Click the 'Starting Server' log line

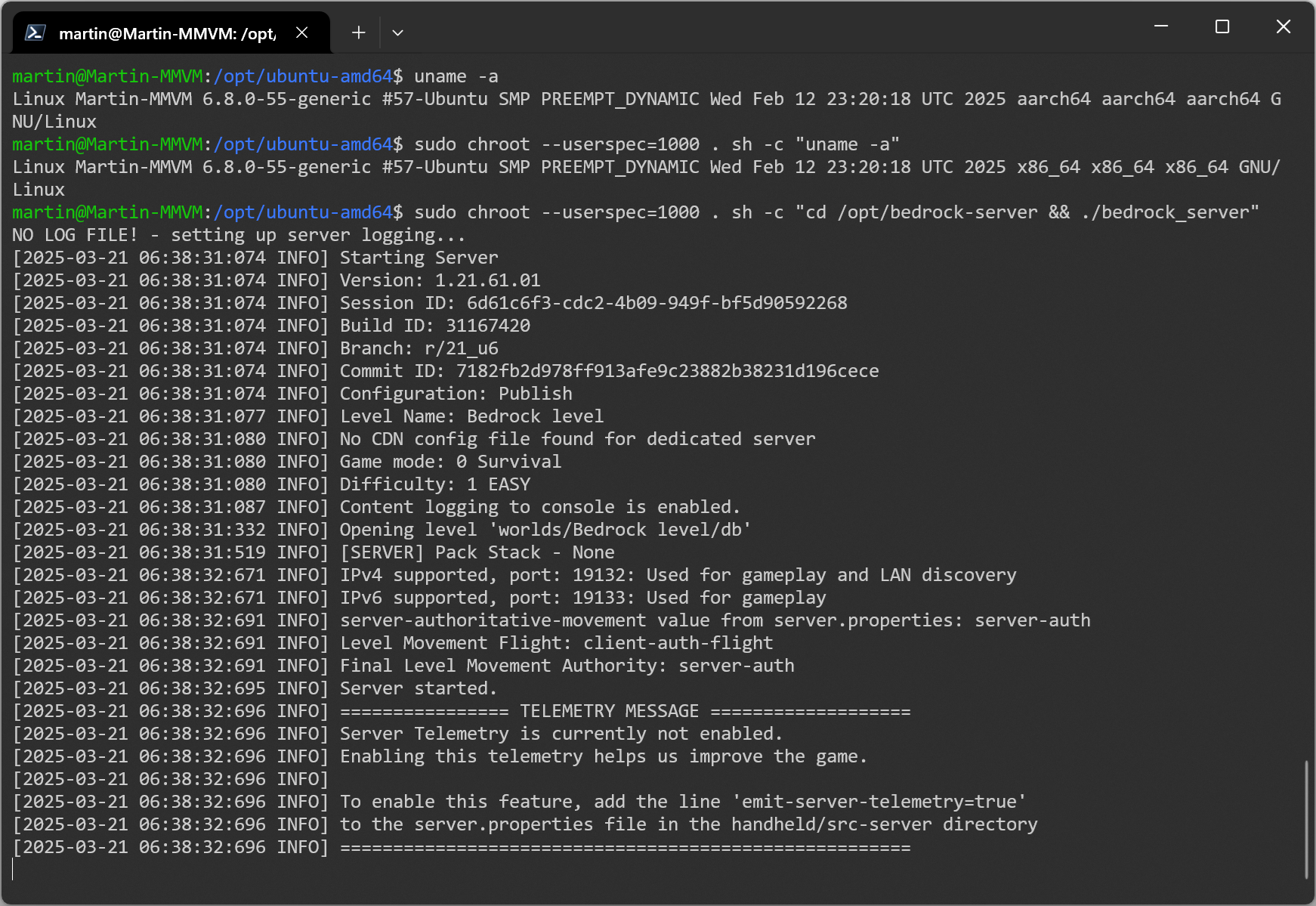click(x=419, y=258)
